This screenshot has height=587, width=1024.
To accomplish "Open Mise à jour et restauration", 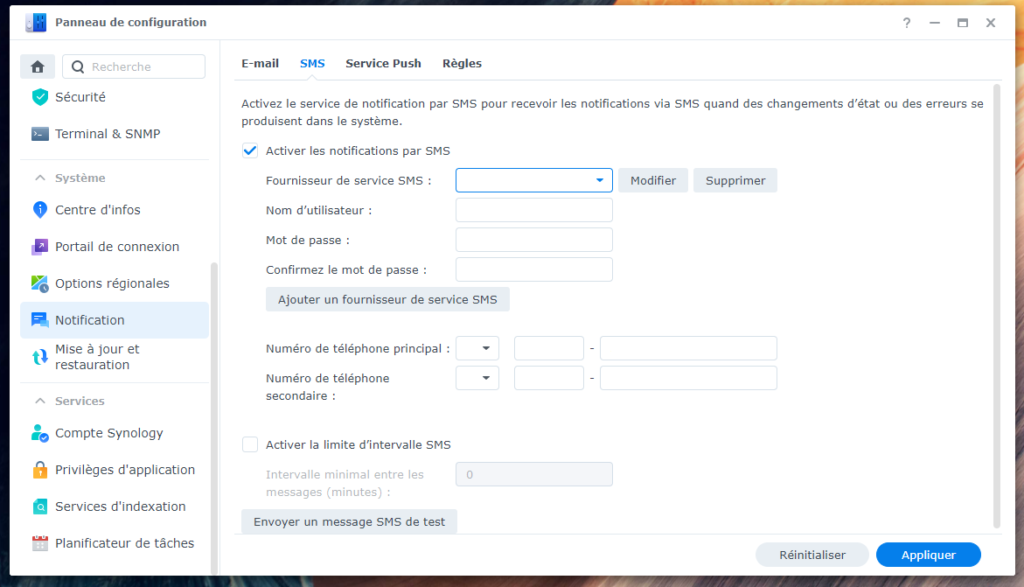I will [97, 357].
